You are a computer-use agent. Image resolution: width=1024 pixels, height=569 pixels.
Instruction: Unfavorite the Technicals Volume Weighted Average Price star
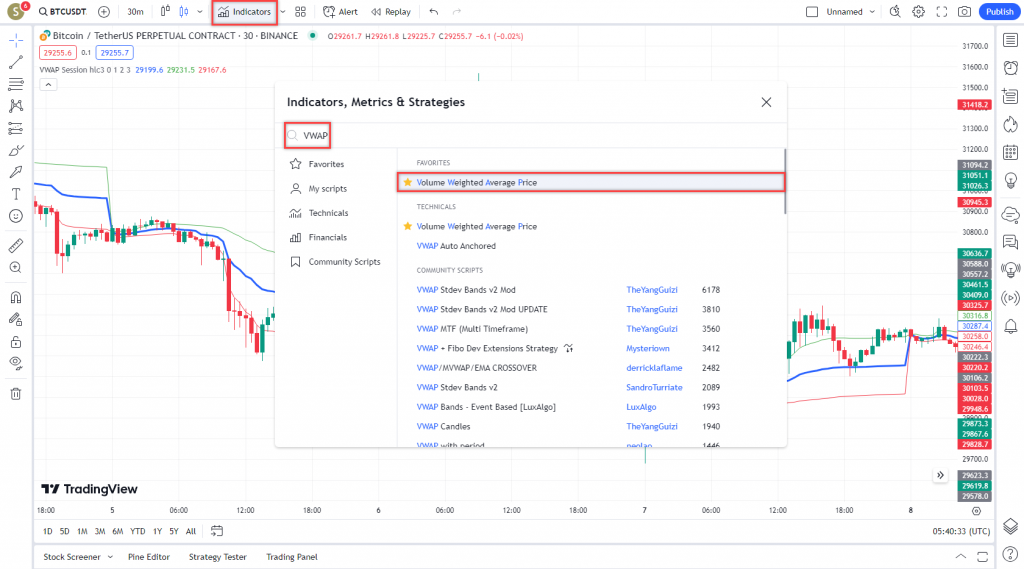pyautogui.click(x=408, y=227)
